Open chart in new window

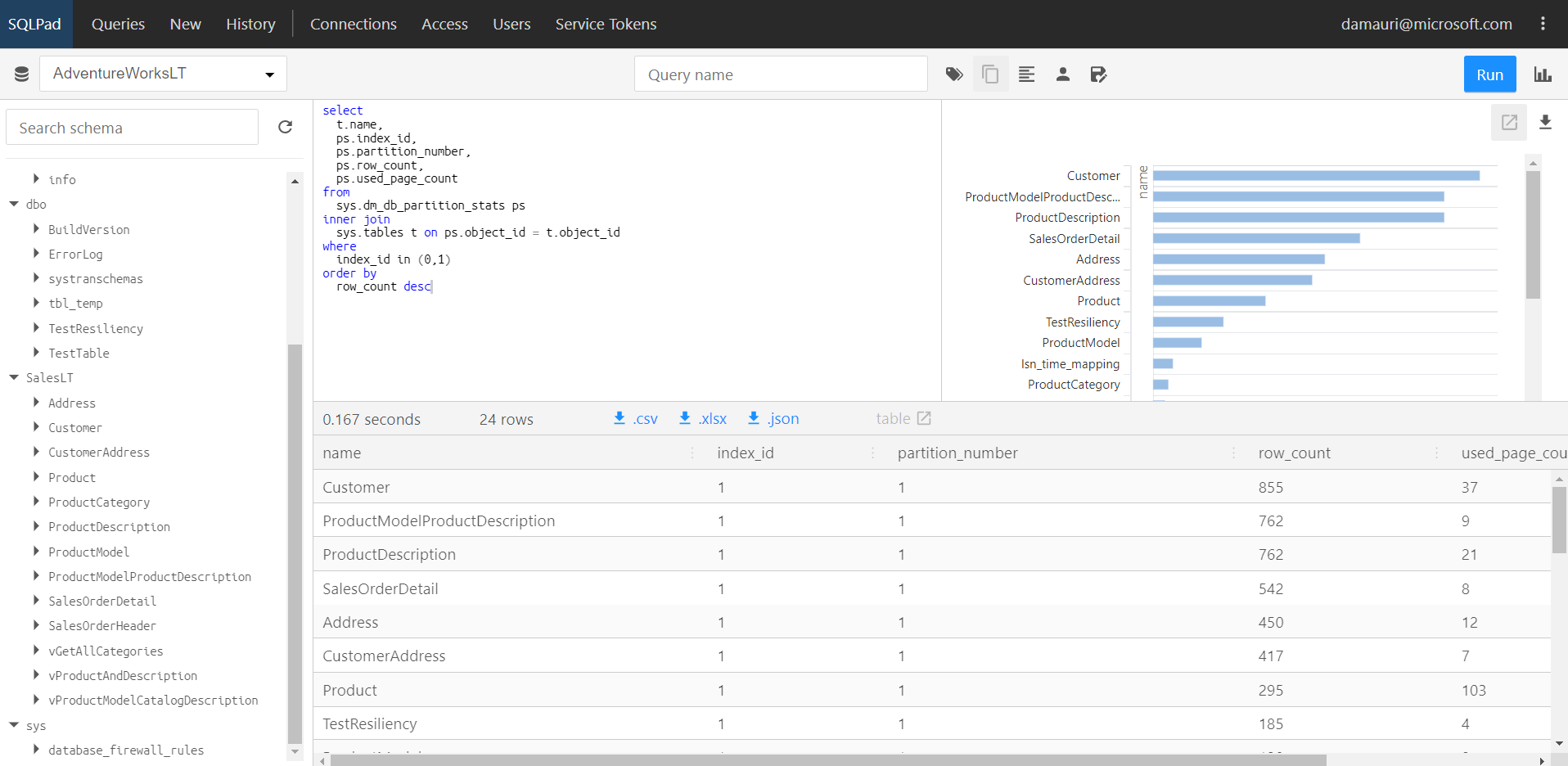[x=1509, y=122]
